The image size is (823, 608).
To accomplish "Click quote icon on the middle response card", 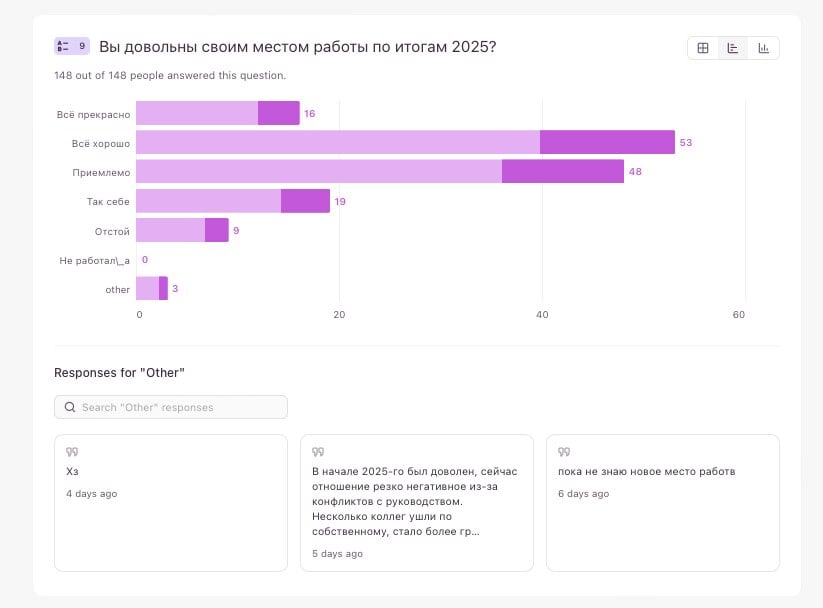I will [318, 452].
